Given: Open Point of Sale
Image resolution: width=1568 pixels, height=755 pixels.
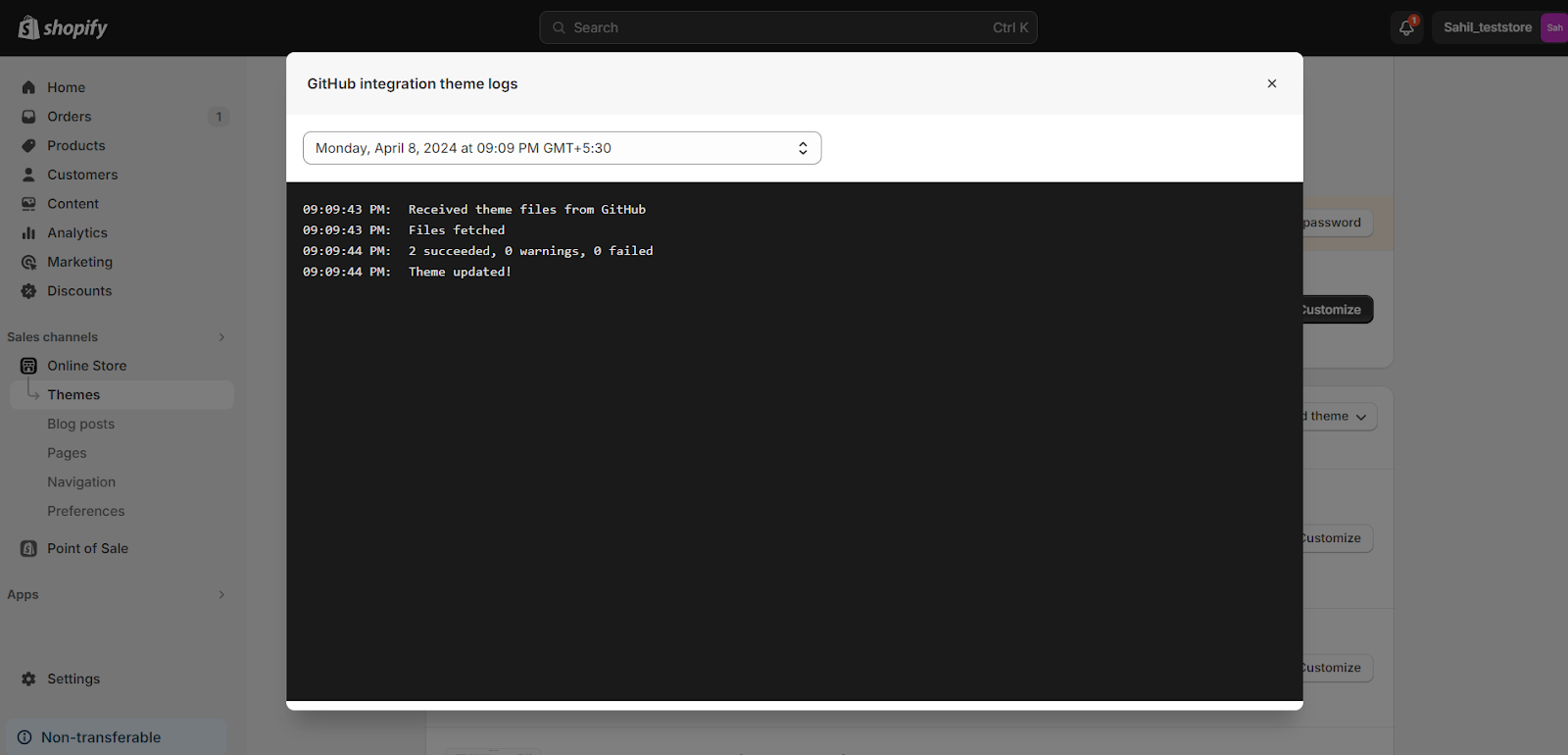Looking at the screenshot, I should (87, 548).
